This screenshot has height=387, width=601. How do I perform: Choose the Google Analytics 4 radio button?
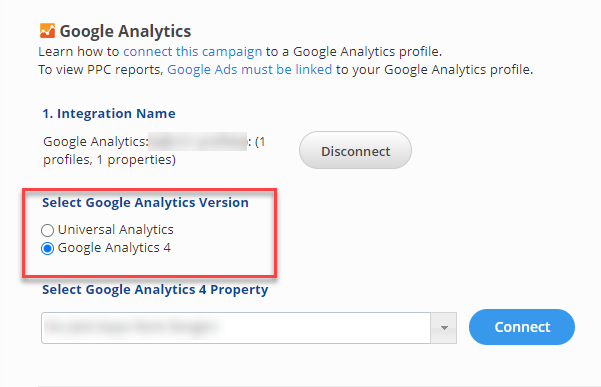point(47,248)
